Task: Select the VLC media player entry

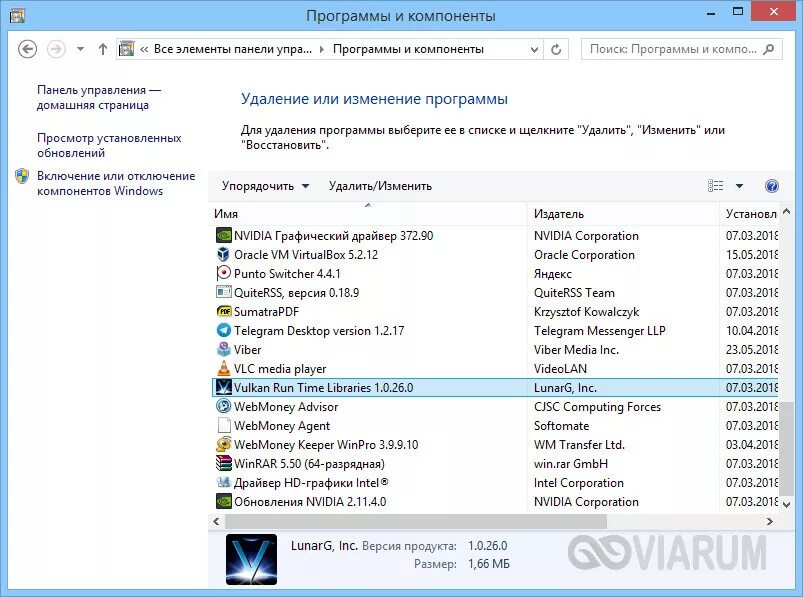Action: point(280,368)
